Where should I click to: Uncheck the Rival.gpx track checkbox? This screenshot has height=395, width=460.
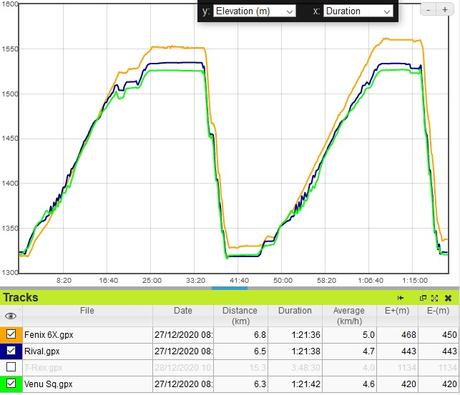click(11, 351)
